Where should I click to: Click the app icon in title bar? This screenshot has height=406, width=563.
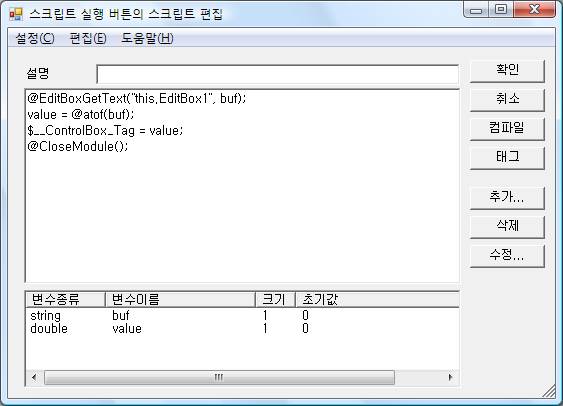[16, 14]
